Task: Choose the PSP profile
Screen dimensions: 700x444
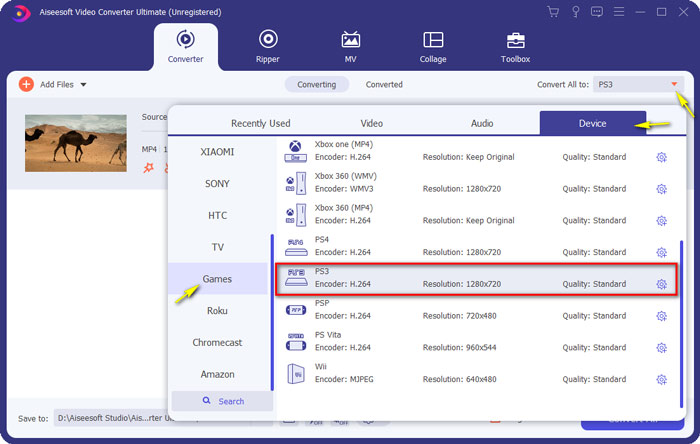Action: [x=476, y=310]
